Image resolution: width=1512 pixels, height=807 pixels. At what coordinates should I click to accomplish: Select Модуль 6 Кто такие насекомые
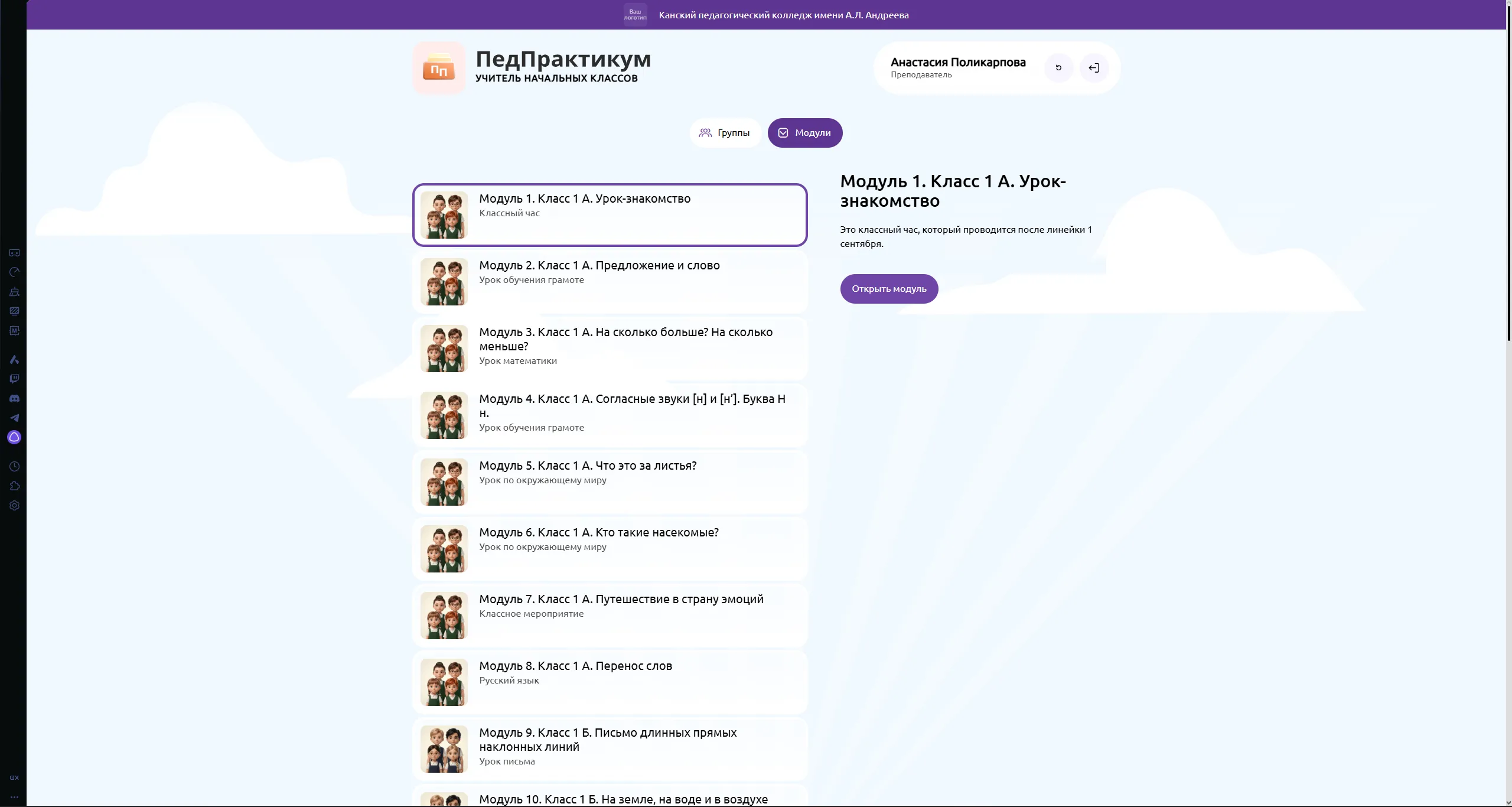(610, 549)
